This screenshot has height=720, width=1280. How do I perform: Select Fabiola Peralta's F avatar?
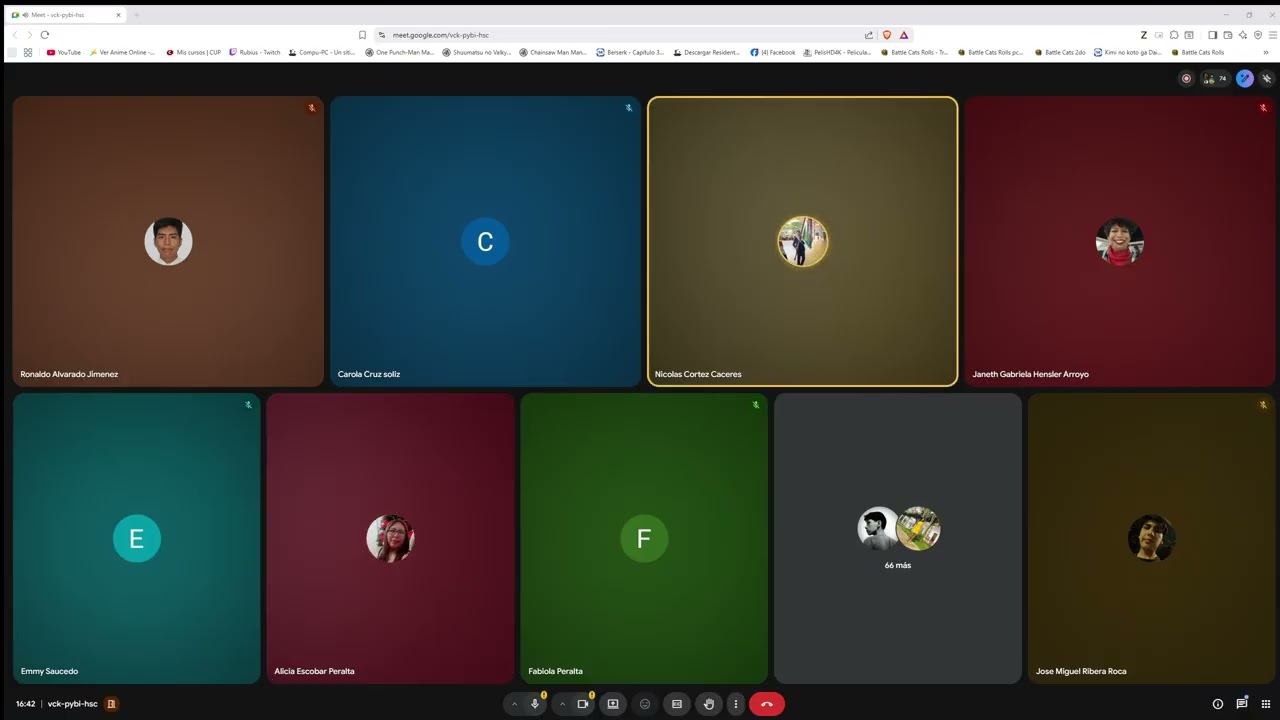[x=644, y=538]
